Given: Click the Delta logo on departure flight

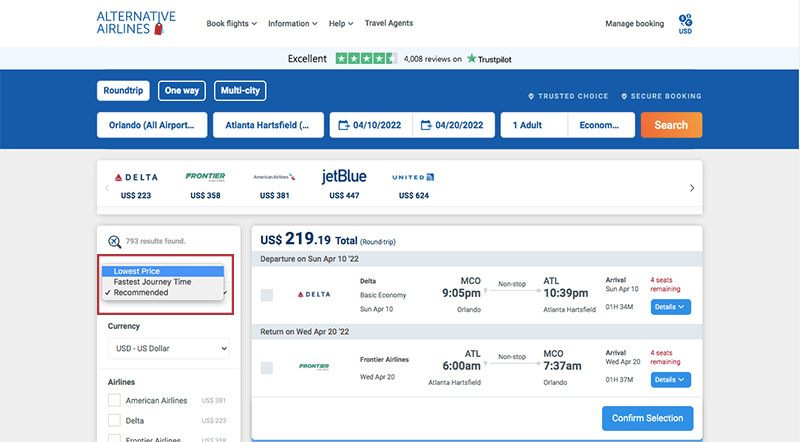Looking at the screenshot, I should pyautogui.click(x=314, y=294).
